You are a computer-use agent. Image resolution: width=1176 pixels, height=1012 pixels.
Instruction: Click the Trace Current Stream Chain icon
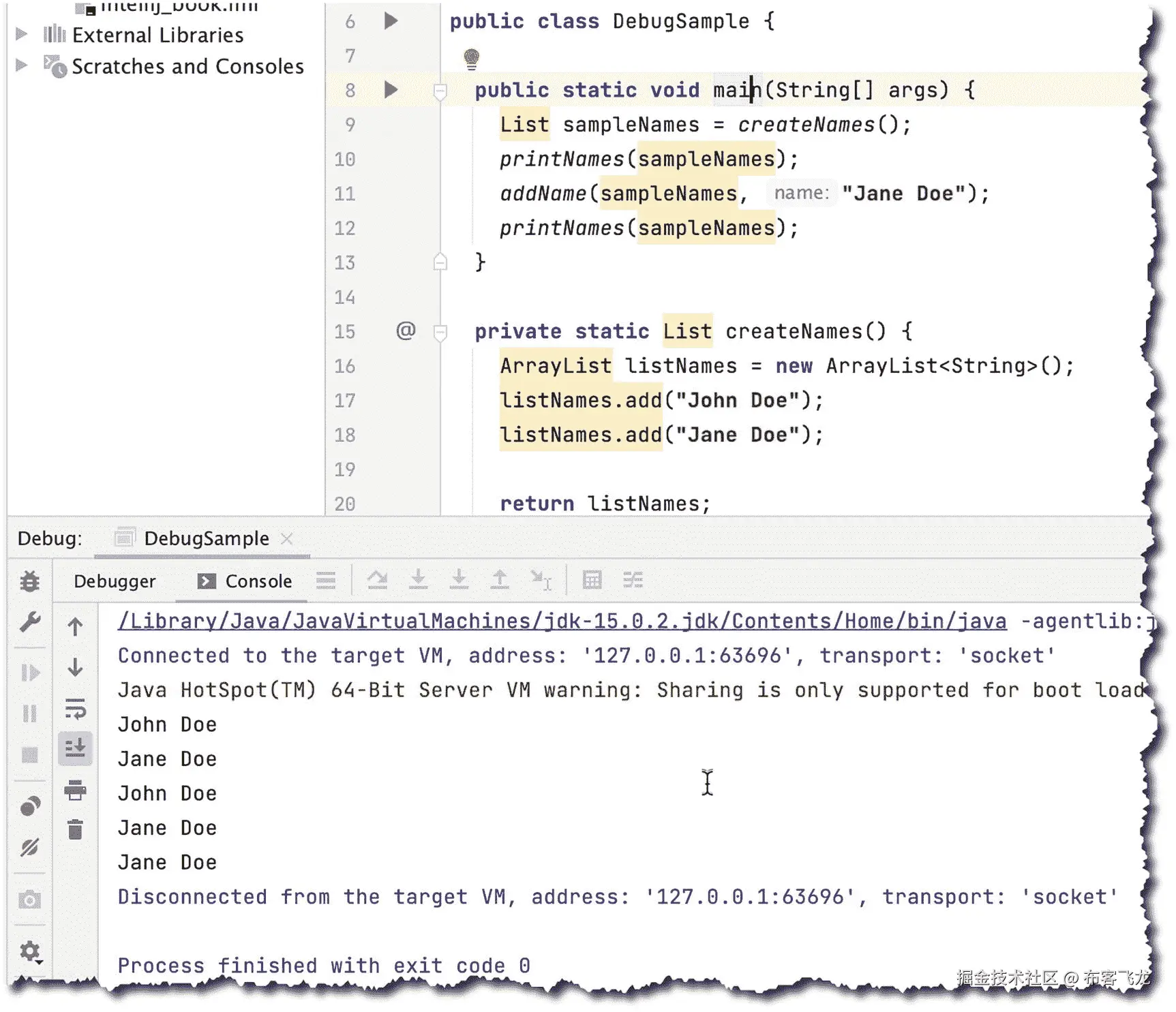pyautogui.click(x=633, y=580)
